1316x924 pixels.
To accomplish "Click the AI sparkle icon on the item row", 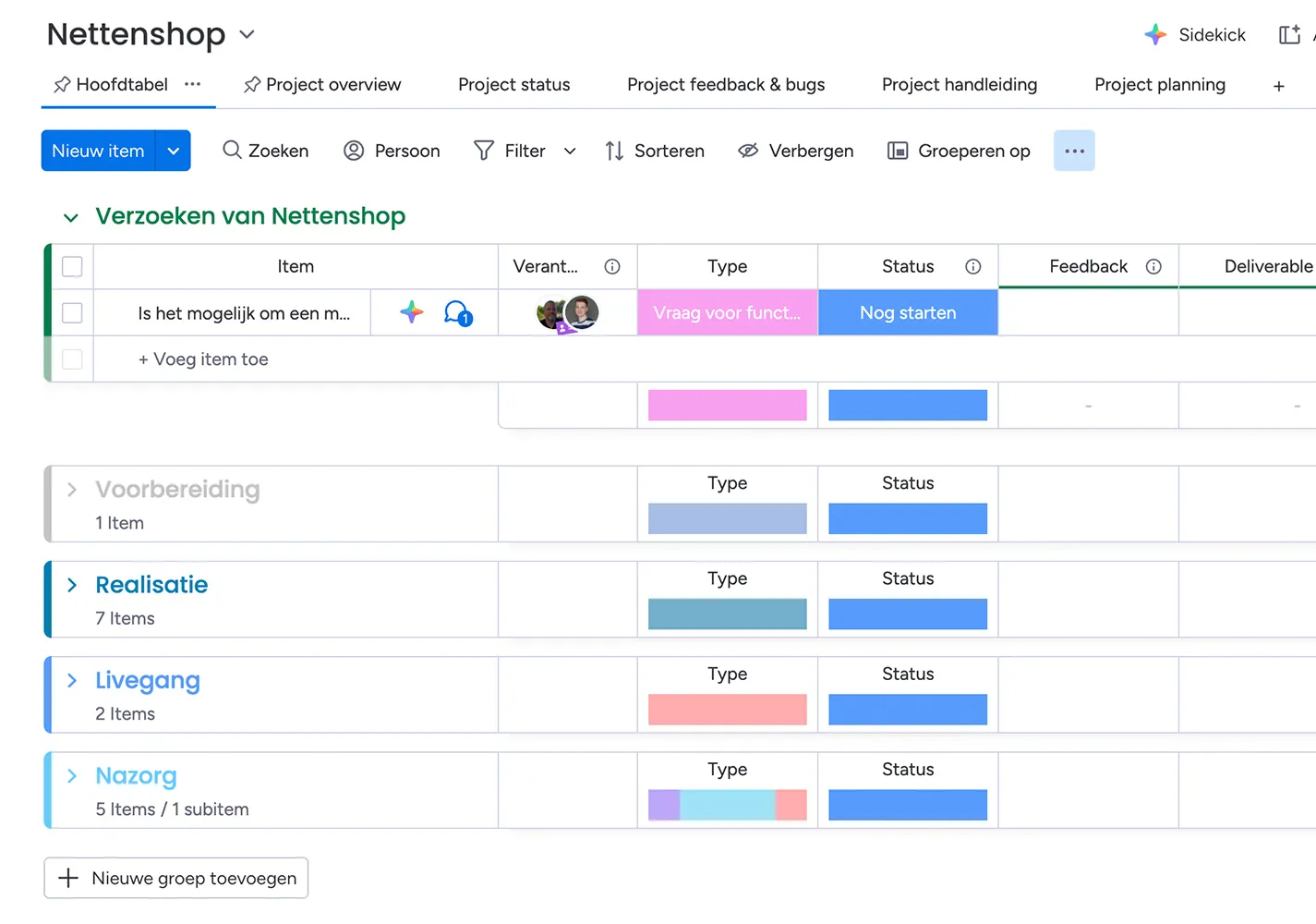I will tap(412, 312).
